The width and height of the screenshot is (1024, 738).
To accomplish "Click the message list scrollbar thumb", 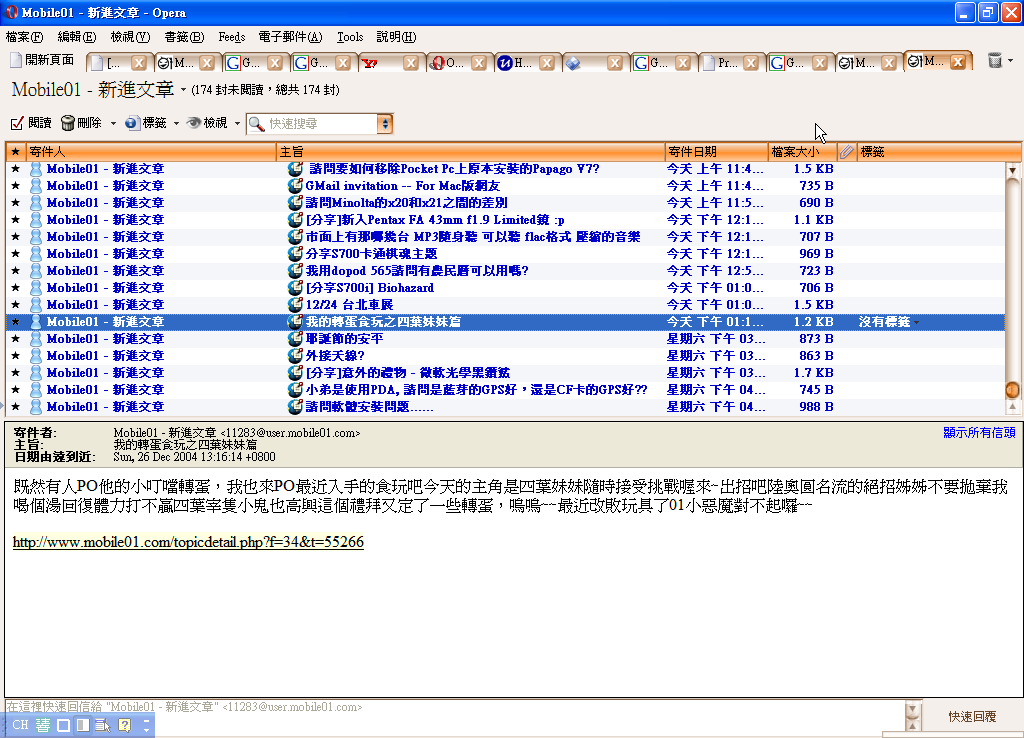I will click(x=1012, y=390).
